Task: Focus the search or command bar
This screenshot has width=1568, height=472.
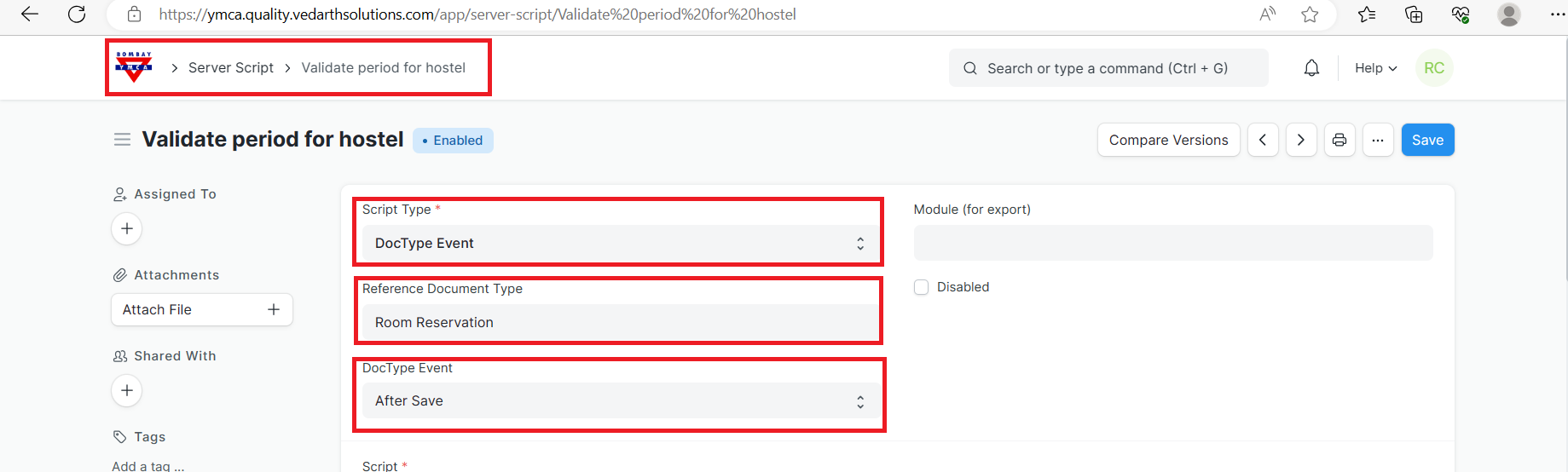Action: point(1108,68)
